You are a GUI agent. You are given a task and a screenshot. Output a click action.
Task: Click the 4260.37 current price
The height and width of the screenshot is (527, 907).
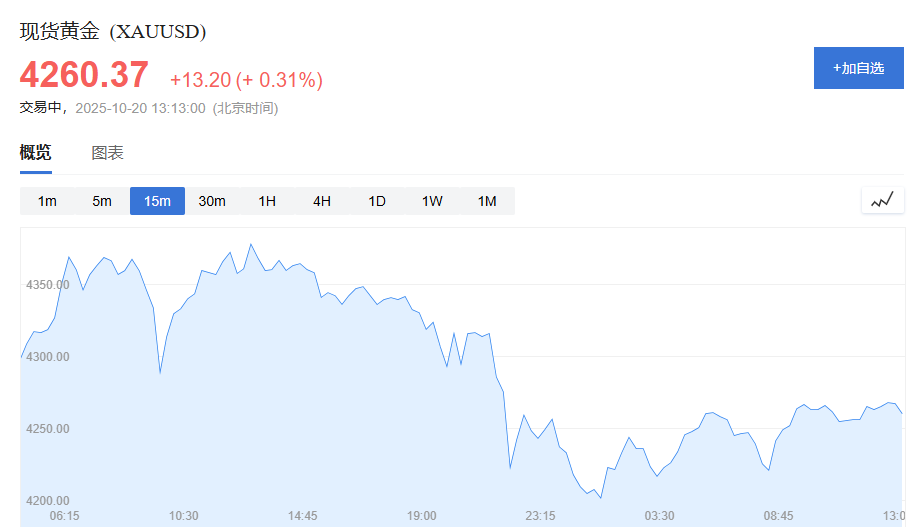click(84, 75)
